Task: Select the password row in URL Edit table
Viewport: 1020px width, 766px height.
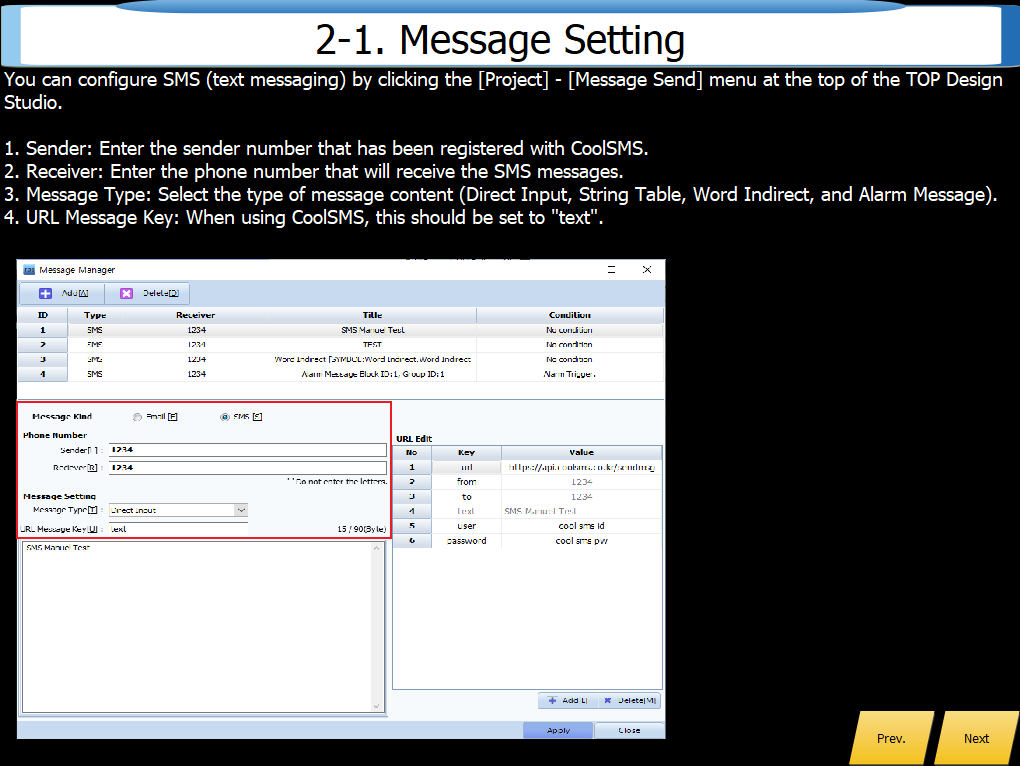Action: [526, 541]
